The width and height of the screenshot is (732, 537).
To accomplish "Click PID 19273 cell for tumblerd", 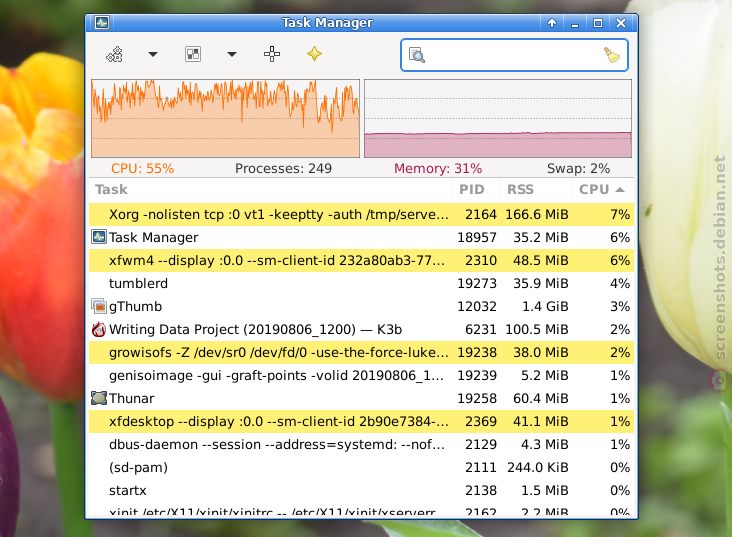I will click(477, 283).
